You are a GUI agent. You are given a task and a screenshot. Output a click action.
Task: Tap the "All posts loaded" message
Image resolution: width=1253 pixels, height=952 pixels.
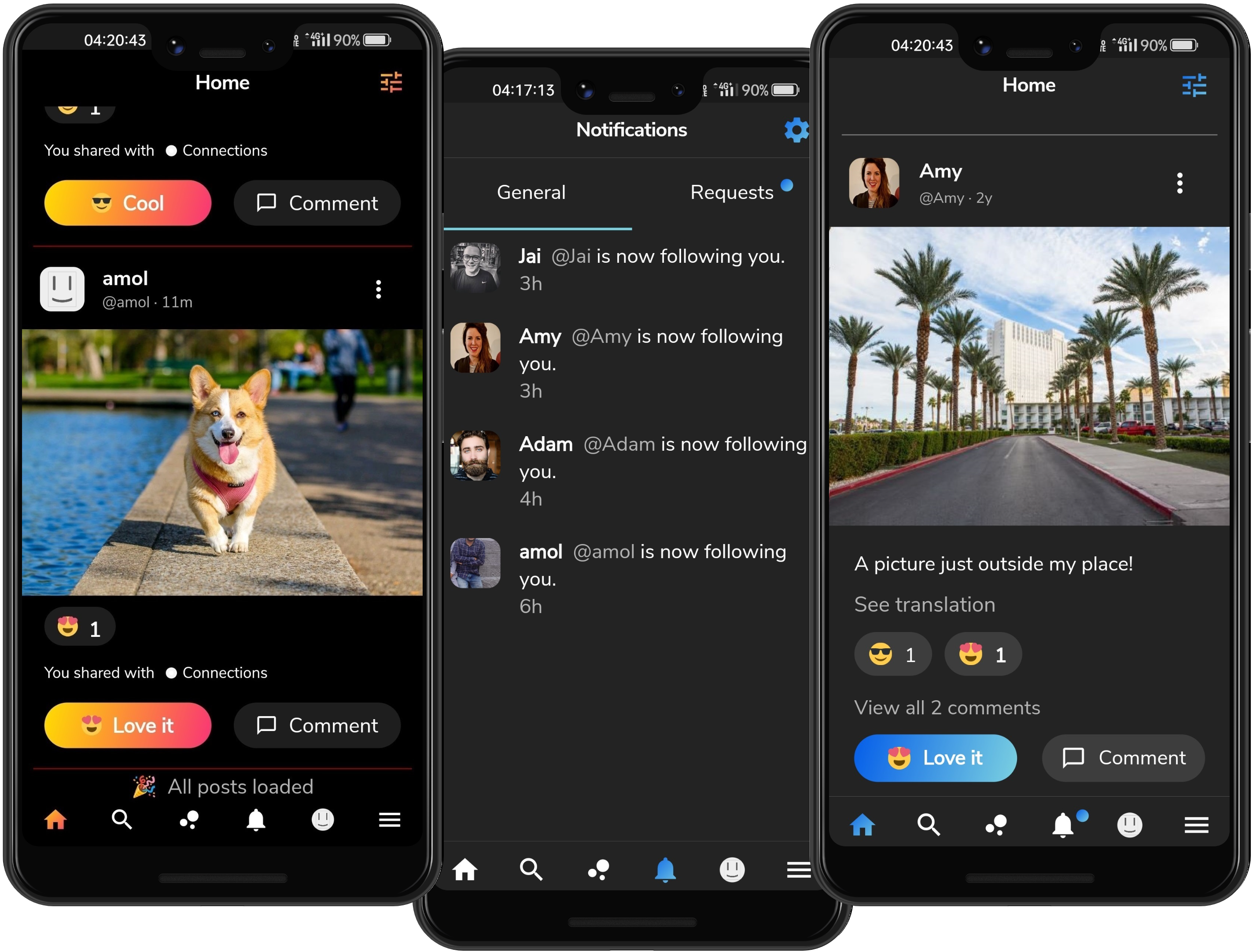pos(223,787)
